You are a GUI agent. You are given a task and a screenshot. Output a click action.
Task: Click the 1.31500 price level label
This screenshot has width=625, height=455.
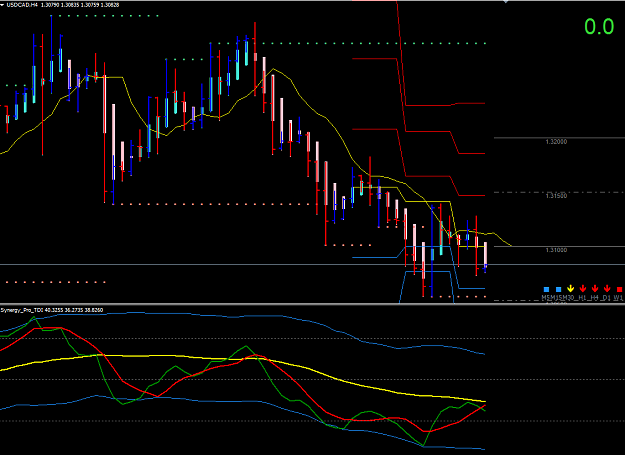(556, 196)
